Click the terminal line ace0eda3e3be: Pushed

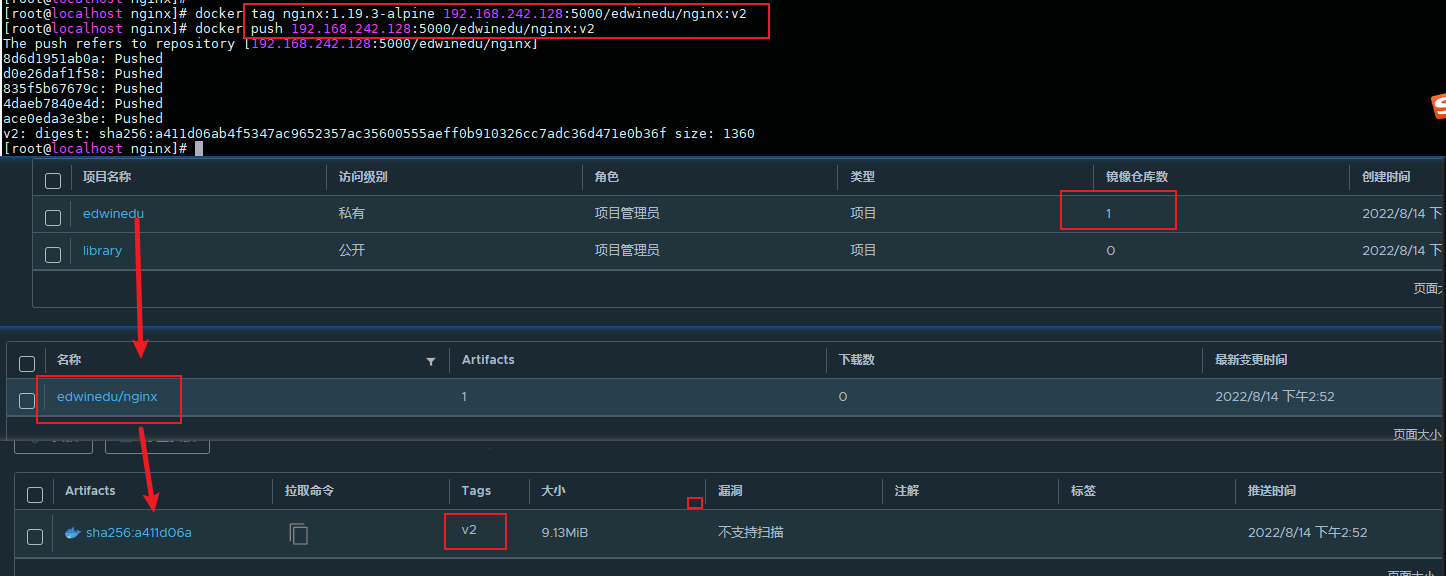click(x=83, y=118)
